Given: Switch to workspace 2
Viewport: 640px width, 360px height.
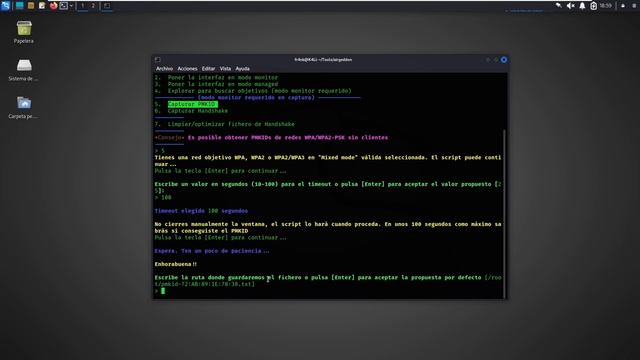Looking at the screenshot, I should pyautogui.click(x=93, y=6).
